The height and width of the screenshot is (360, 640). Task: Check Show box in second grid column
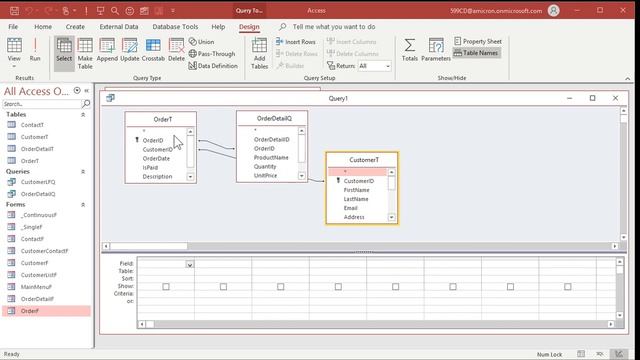[223, 287]
